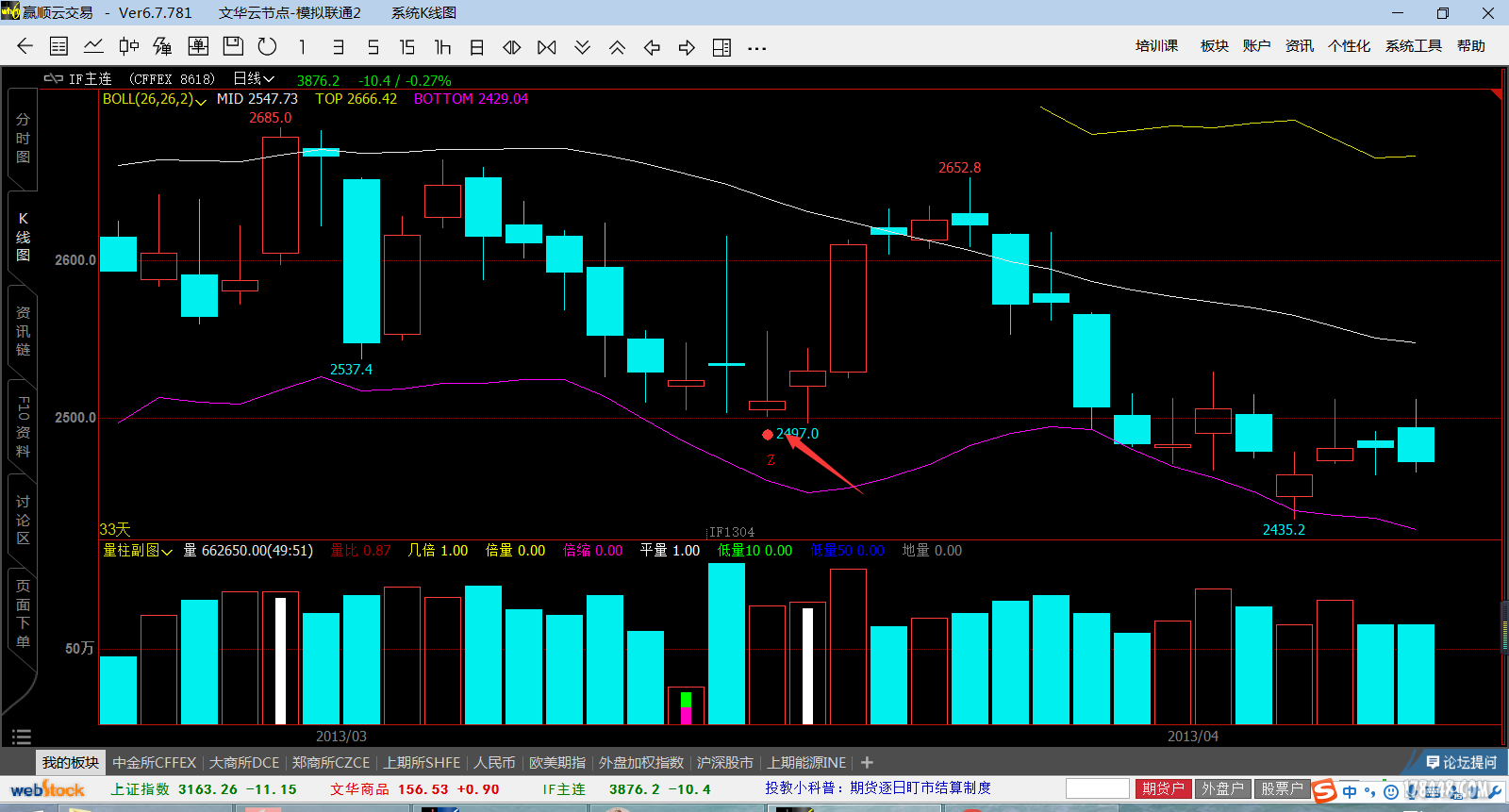
Task: Click the double chevron down icon
Action: [582, 47]
